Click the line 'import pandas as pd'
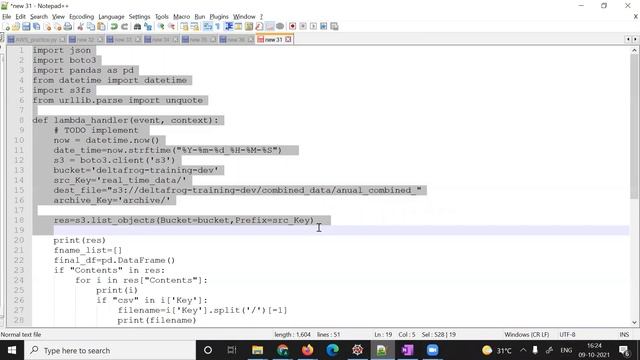The image size is (640, 360). click(83, 70)
